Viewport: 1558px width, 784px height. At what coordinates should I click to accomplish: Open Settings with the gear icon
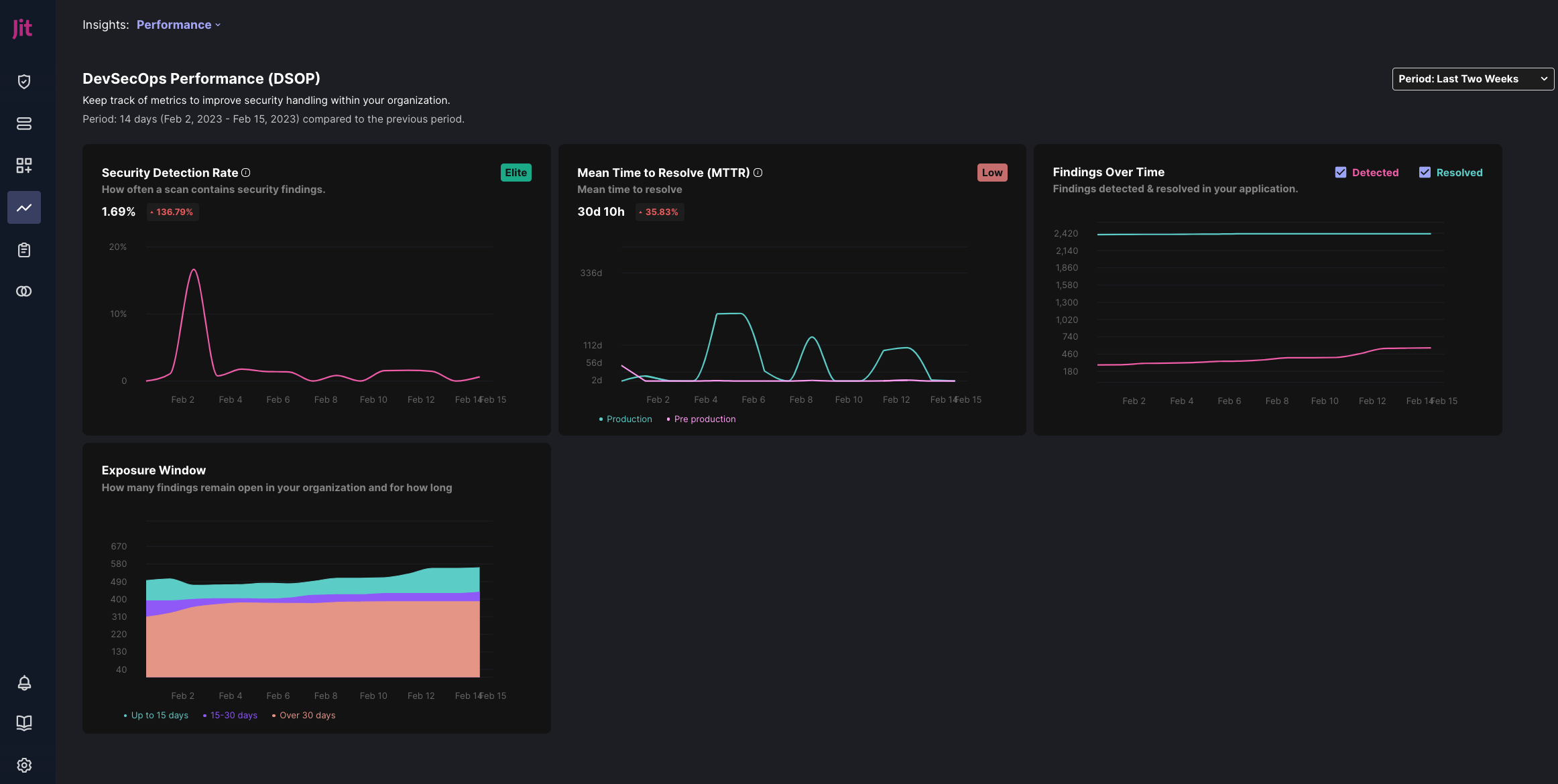[24, 765]
